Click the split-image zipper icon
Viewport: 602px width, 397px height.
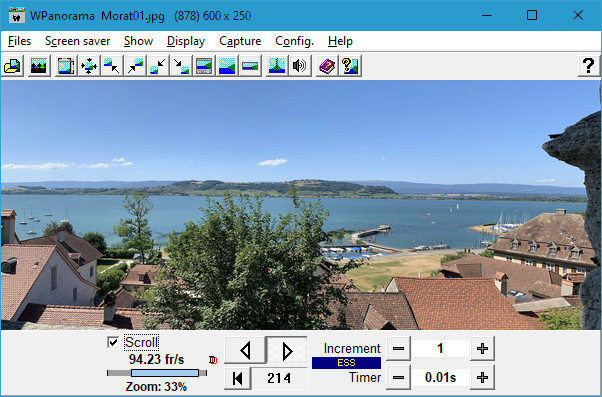[277, 66]
